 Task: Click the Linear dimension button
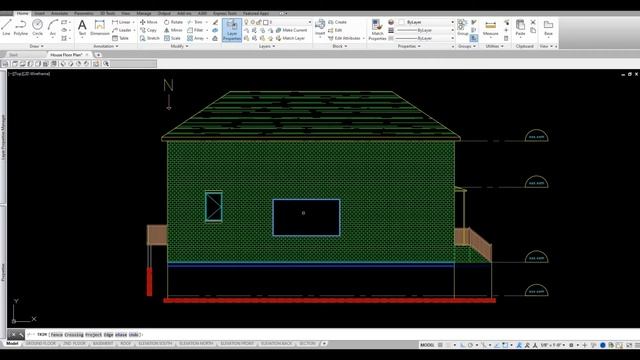123,22
